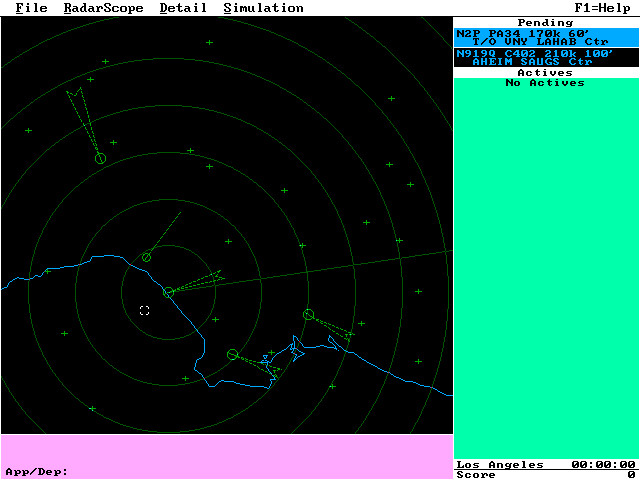Open the RadarScope menu

click(104, 8)
